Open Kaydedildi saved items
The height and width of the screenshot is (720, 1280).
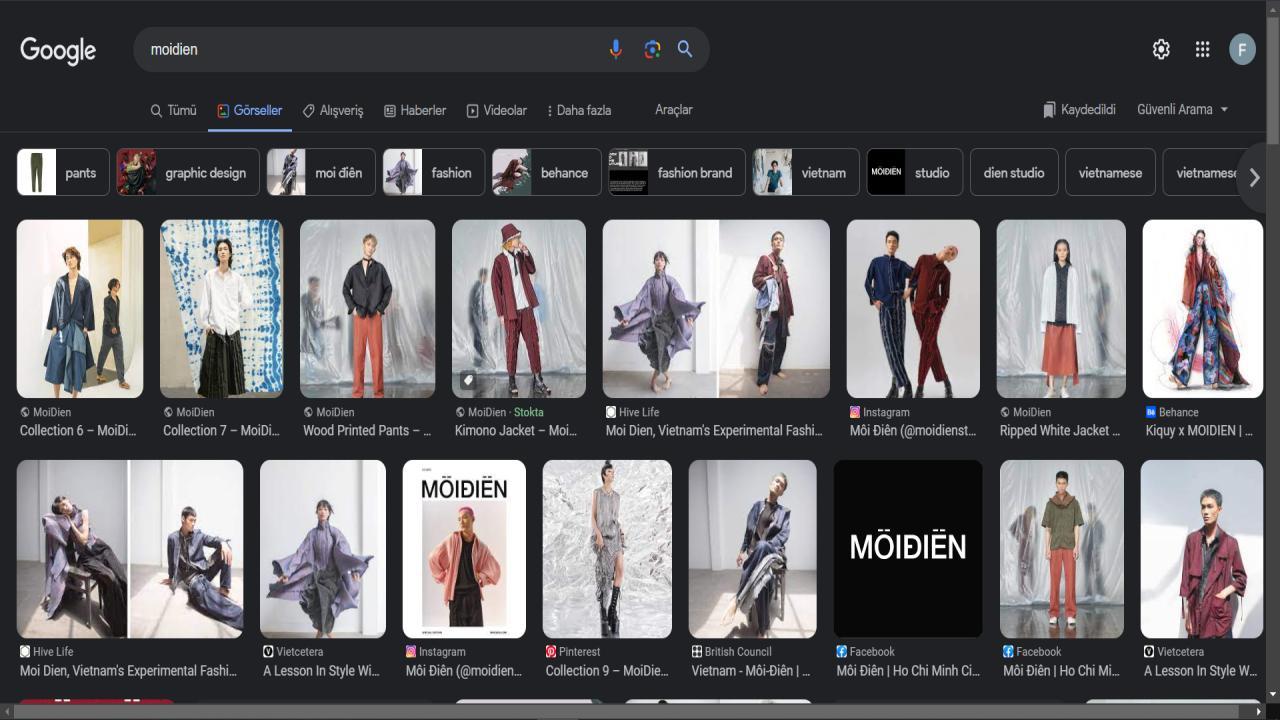(x=1079, y=110)
